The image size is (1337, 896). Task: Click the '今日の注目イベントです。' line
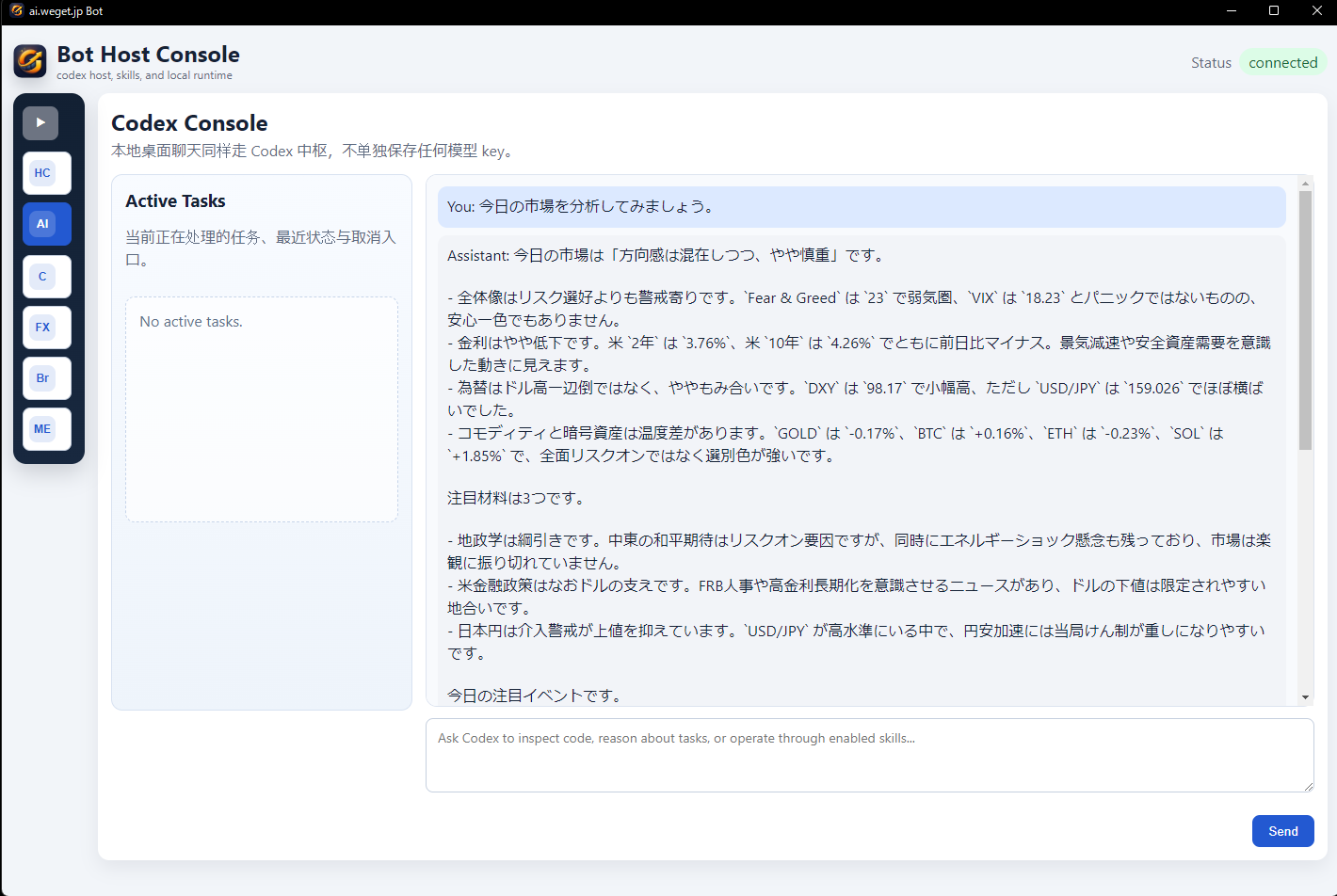(x=534, y=696)
